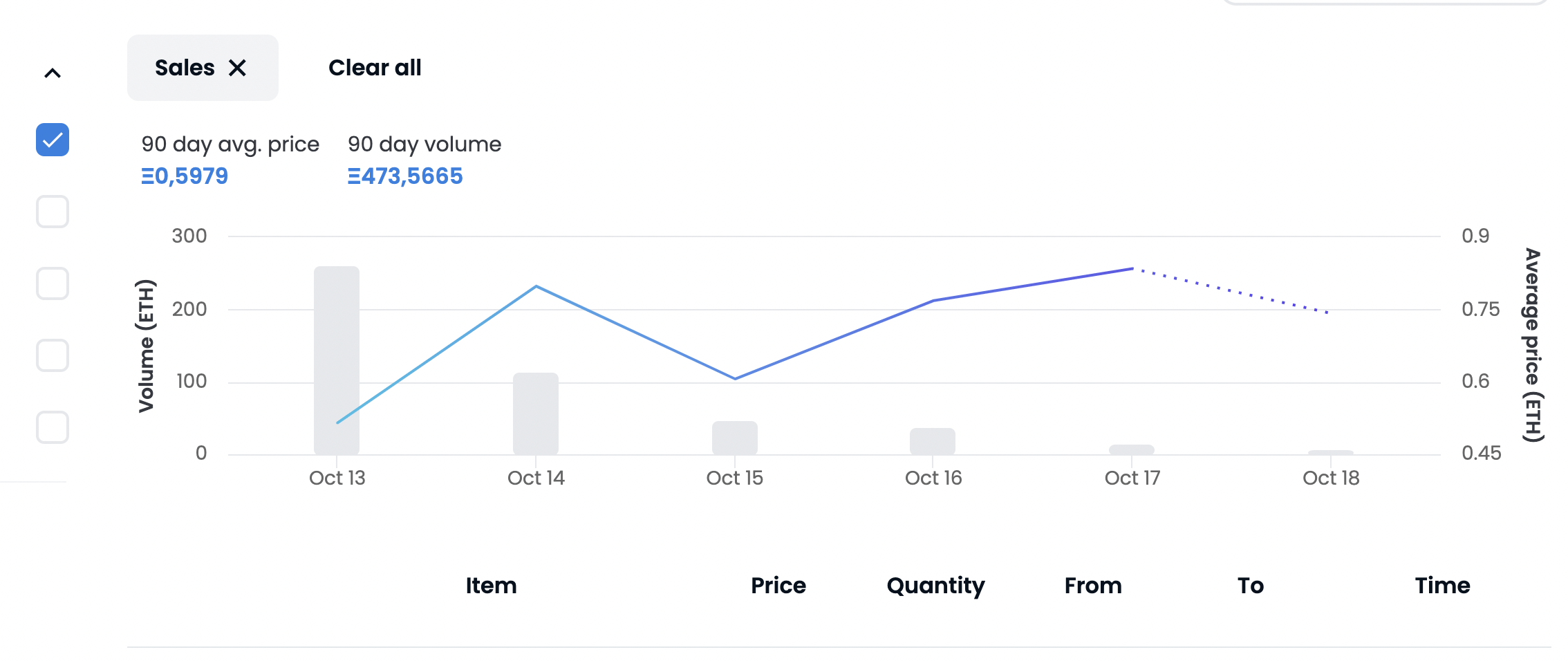Click the average price peak point at Oct 17
The width and height of the screenshot is (1568, 661).
pyautogui.click(x=1132, y=268)
